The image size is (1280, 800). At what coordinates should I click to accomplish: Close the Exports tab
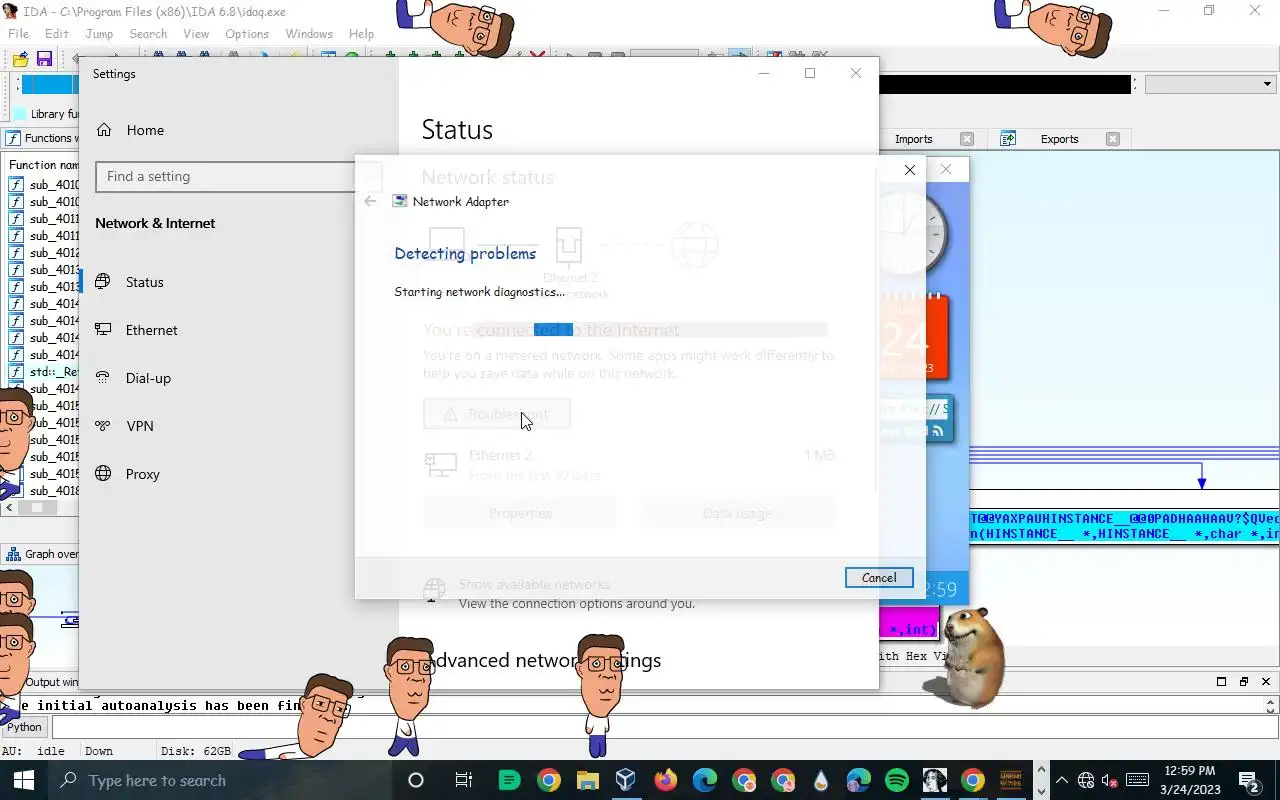pyautogui.click(x=1112, y=139)
